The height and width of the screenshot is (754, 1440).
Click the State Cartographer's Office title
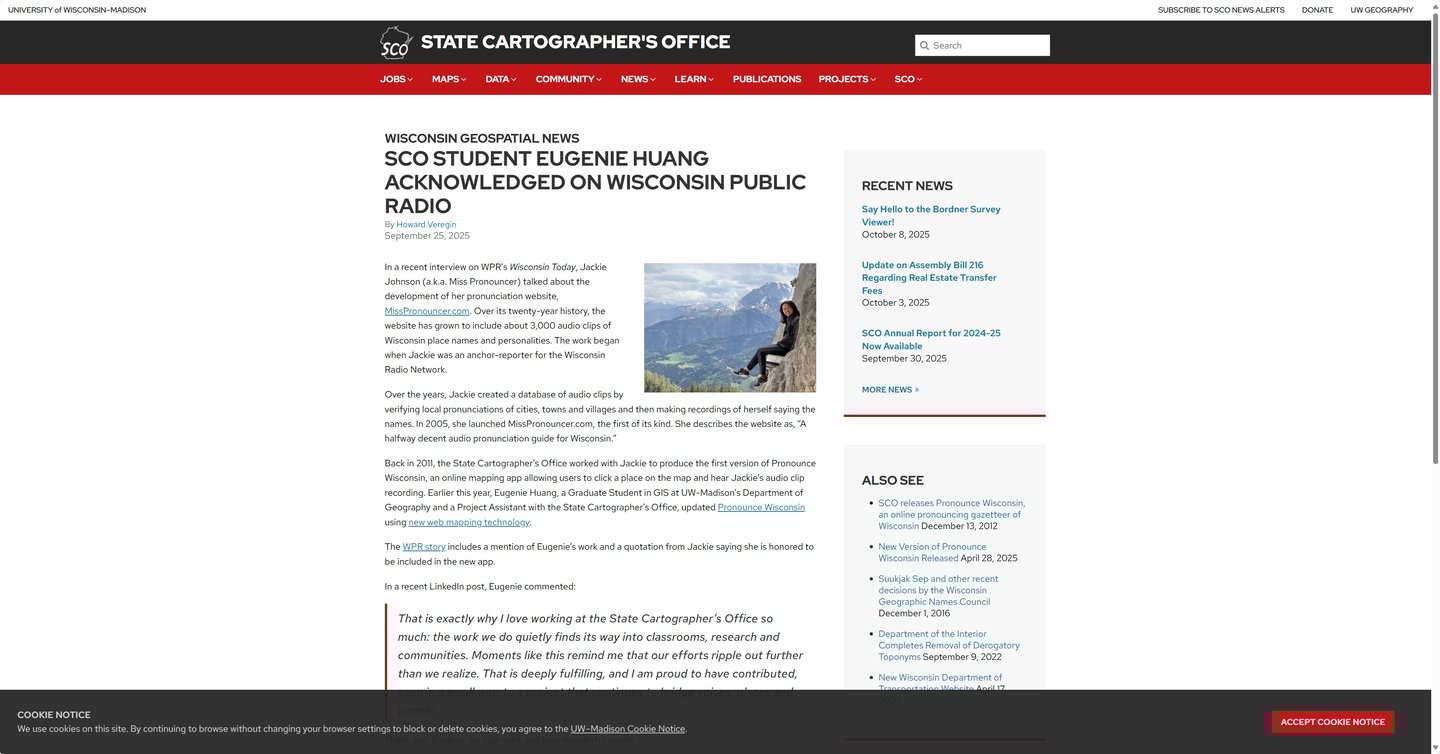(x=575, y=42)
